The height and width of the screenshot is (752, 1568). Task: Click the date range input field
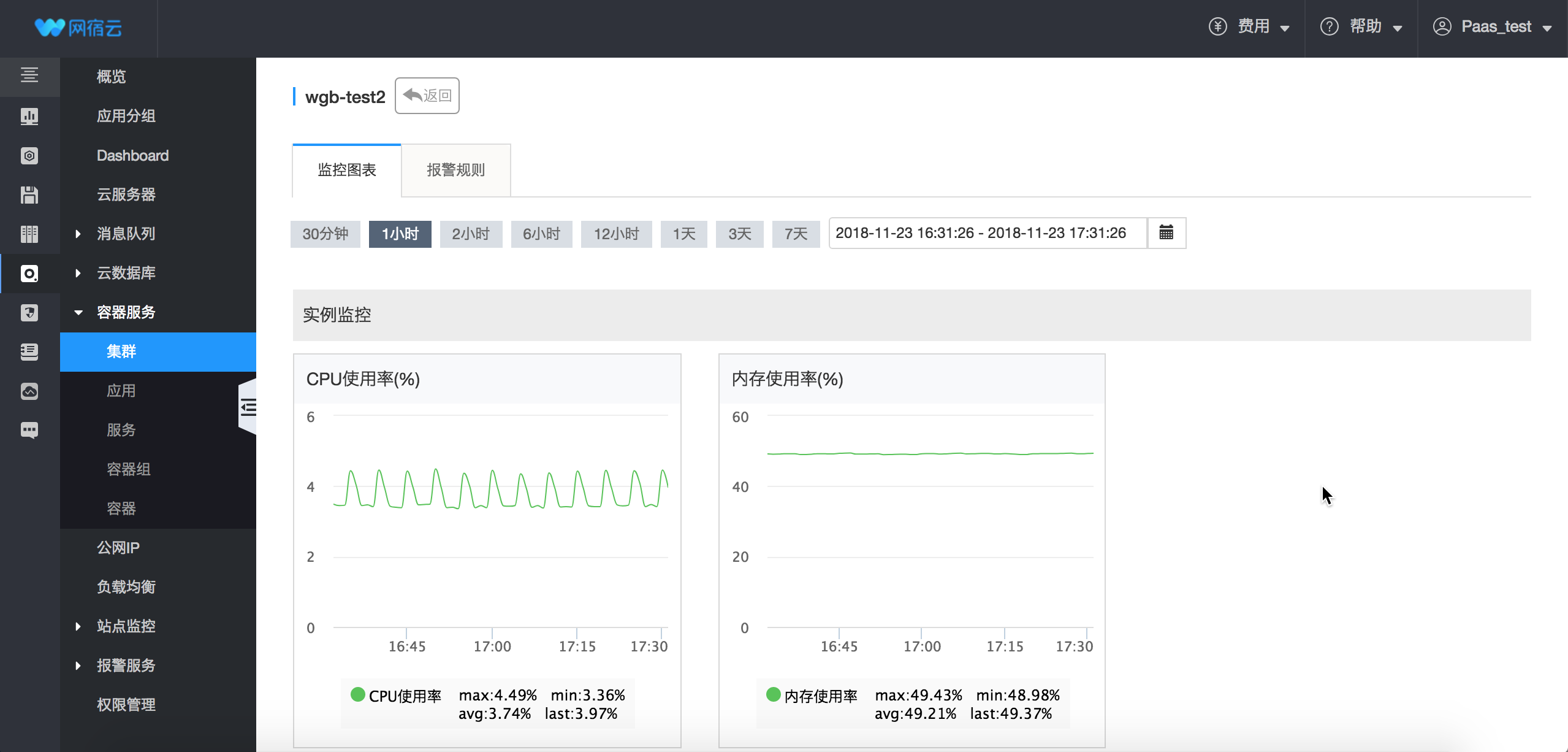pos(989,233)
